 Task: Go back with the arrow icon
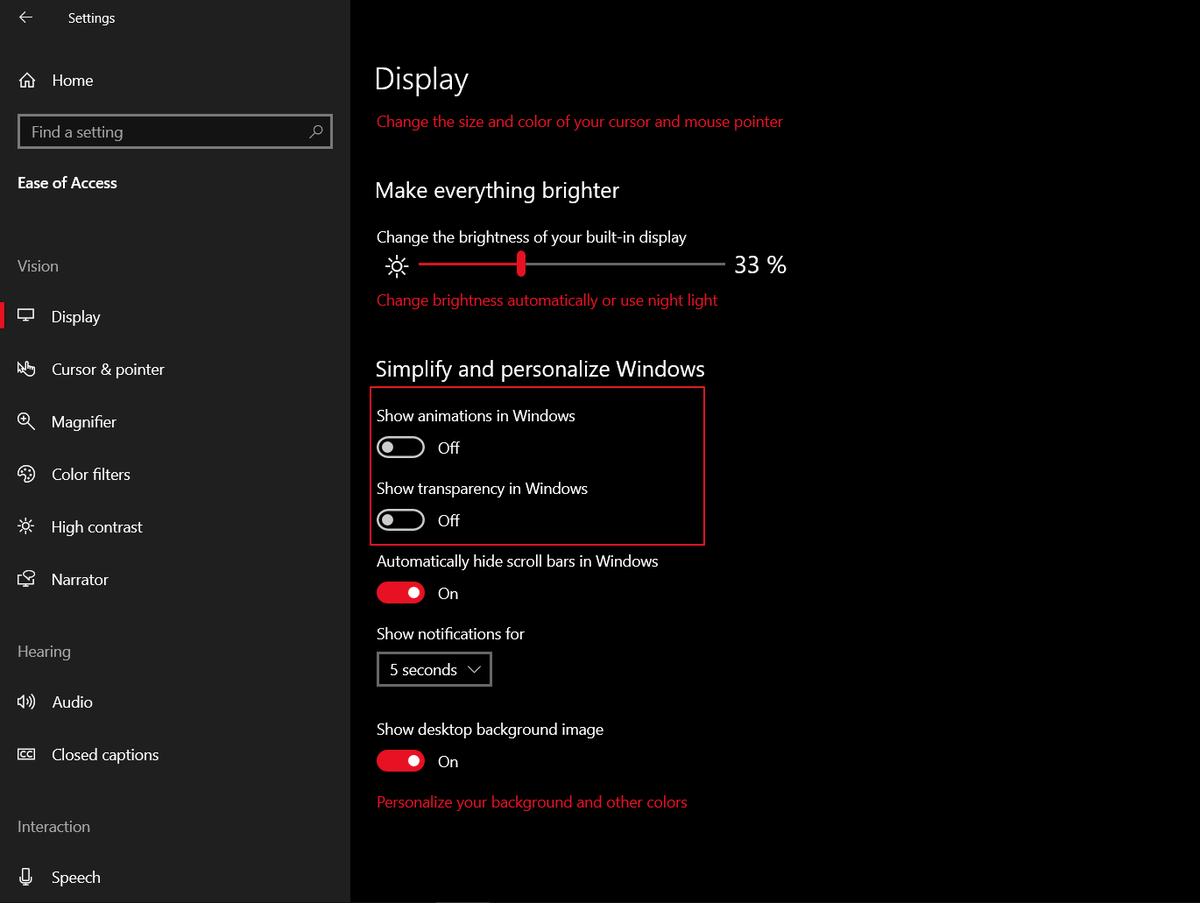[26, 18]
